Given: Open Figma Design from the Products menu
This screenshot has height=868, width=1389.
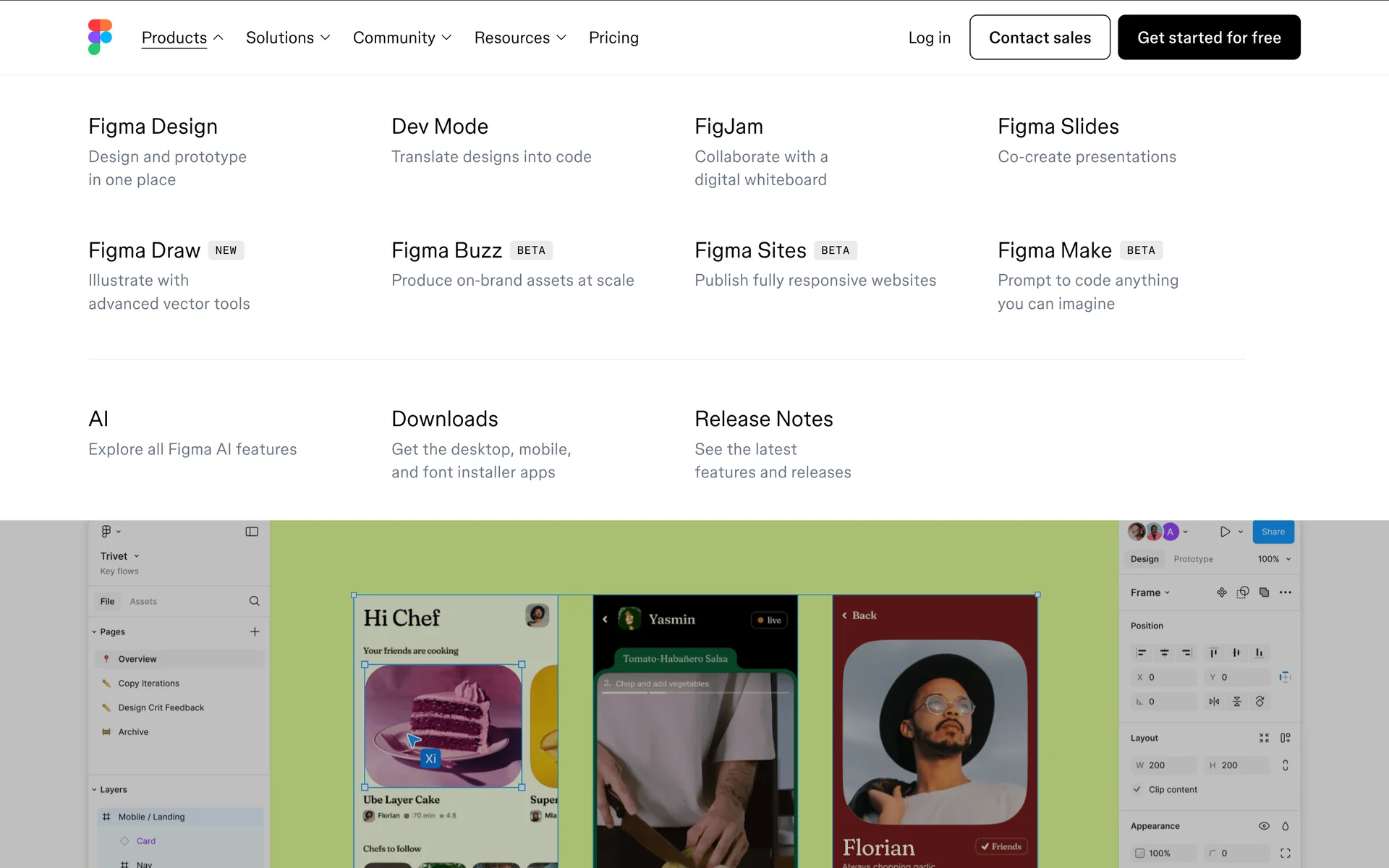Looking at the screenshot, I should 153,127.
